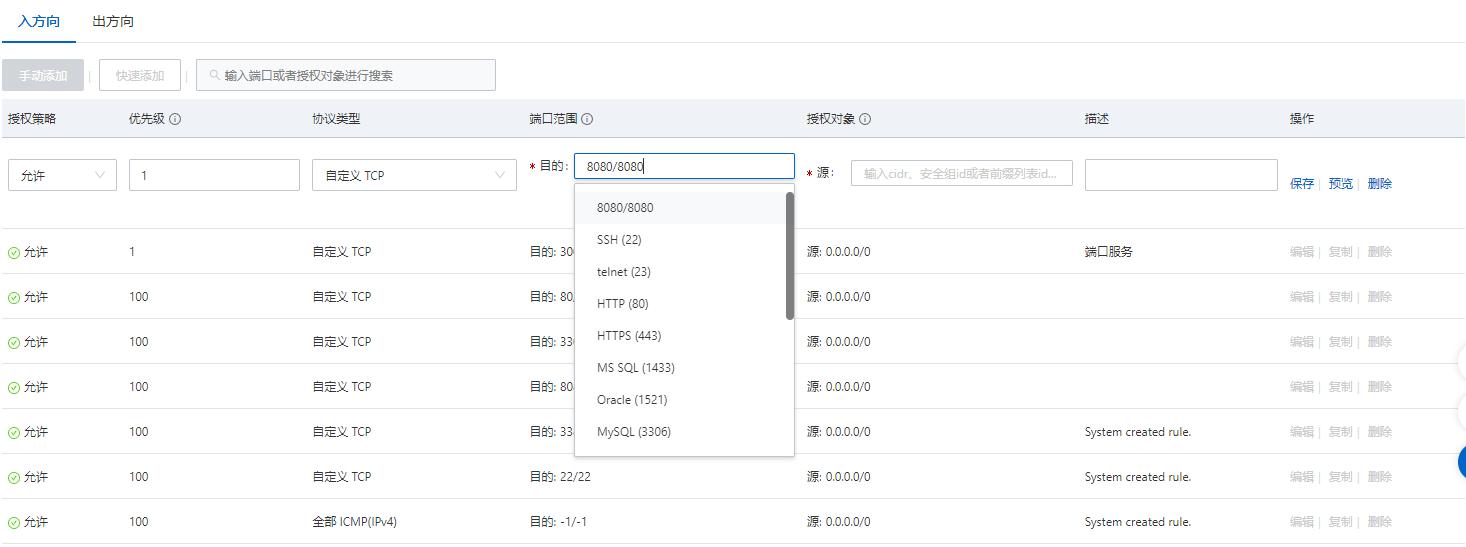Click 复制 in the 22/22 row
This screenshot has width=1466, height=547.
click(1340, 477)
